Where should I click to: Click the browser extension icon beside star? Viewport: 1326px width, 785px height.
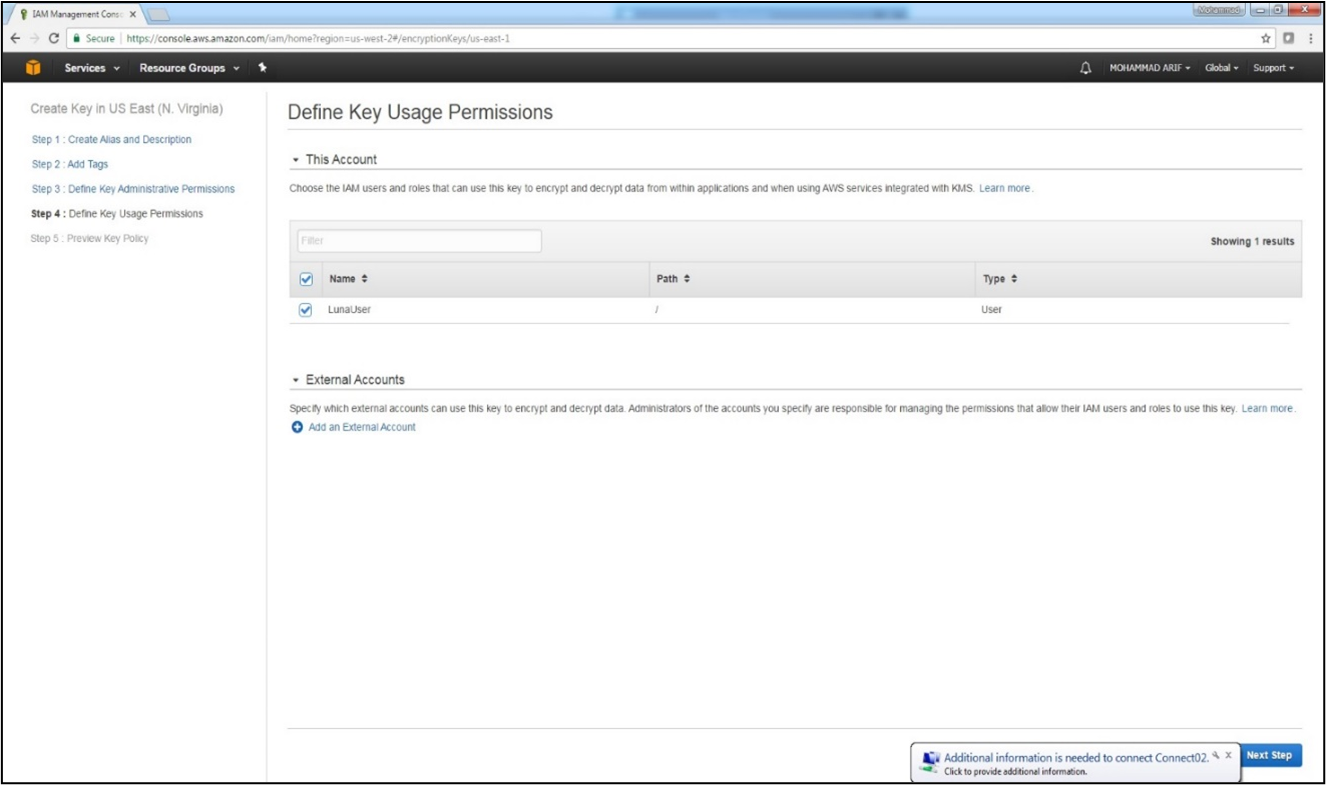(x=1289, y=38)
